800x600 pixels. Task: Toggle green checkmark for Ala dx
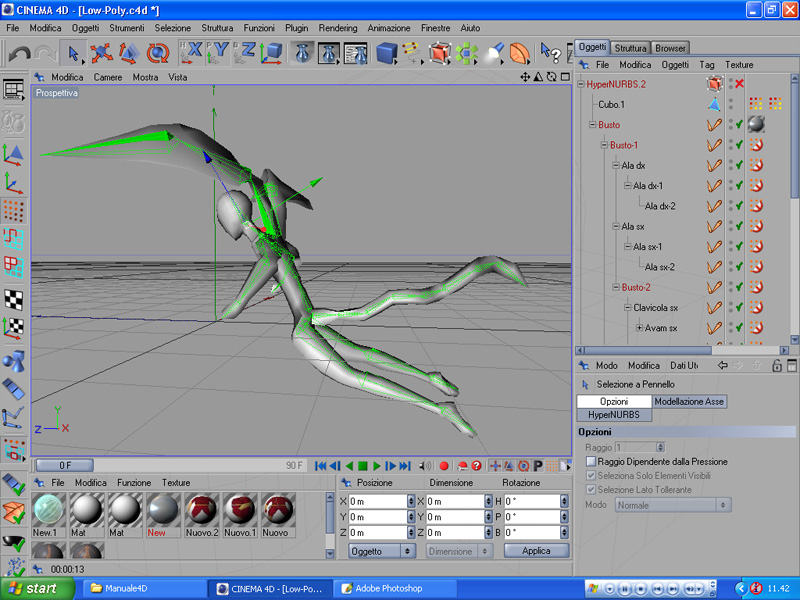pos(739,165)
